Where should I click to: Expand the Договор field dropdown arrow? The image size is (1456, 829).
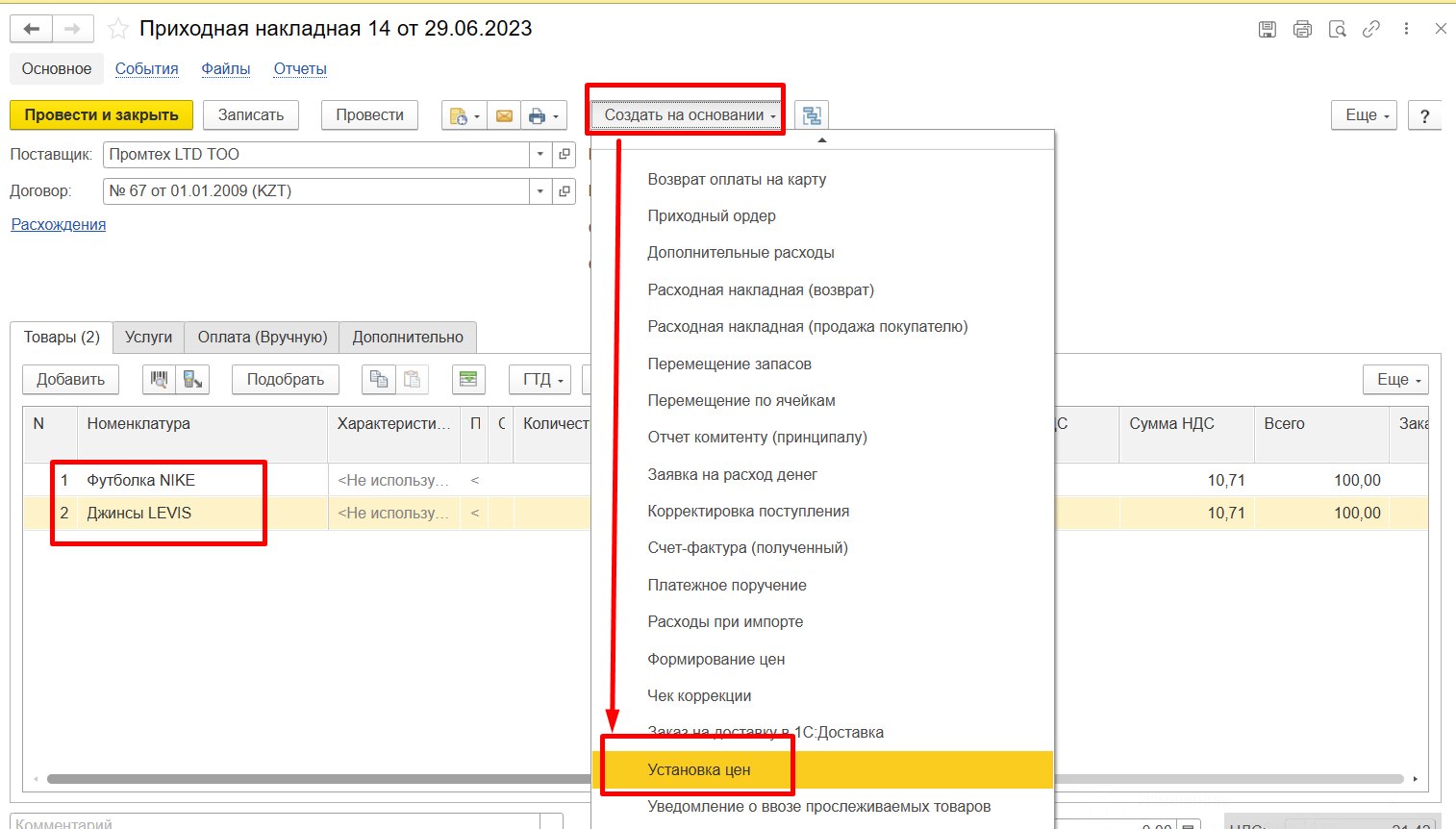coord(540,191)
